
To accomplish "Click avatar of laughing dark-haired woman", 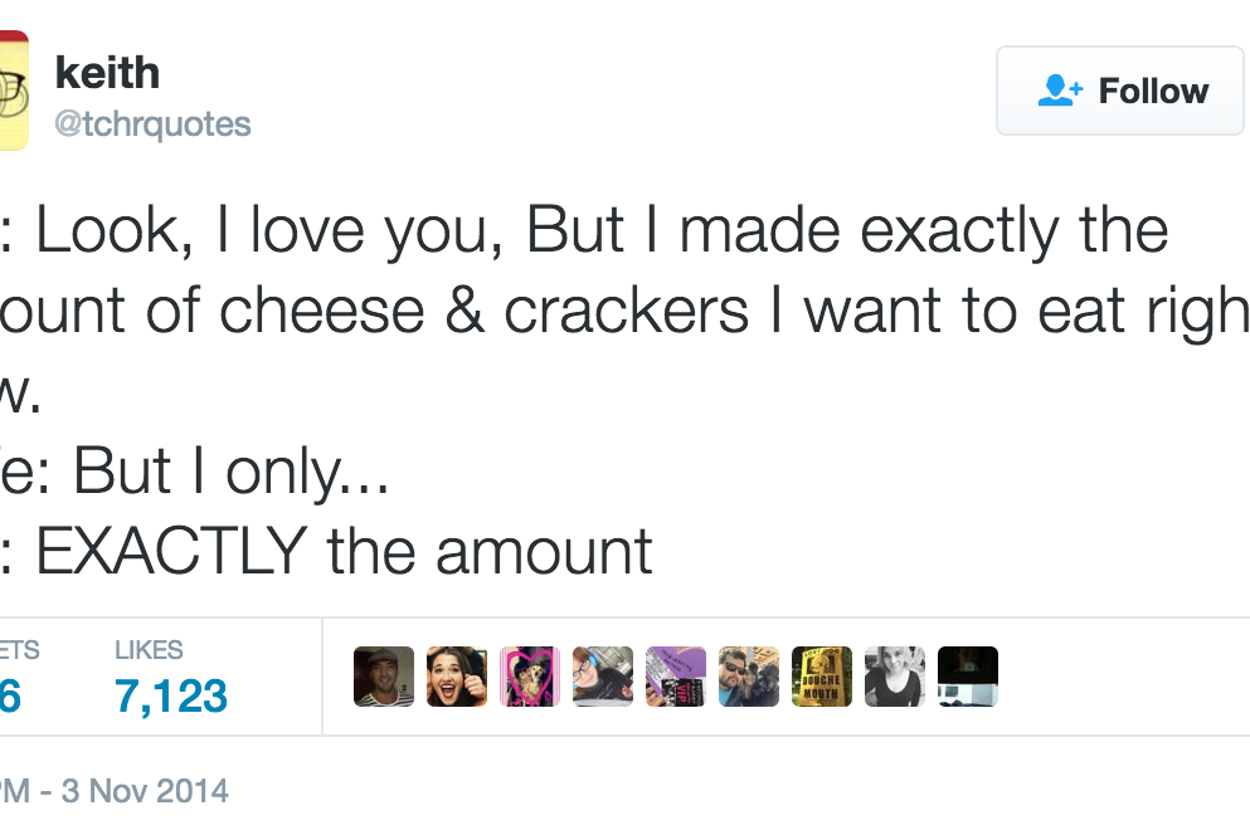I will tap(457, 677).
